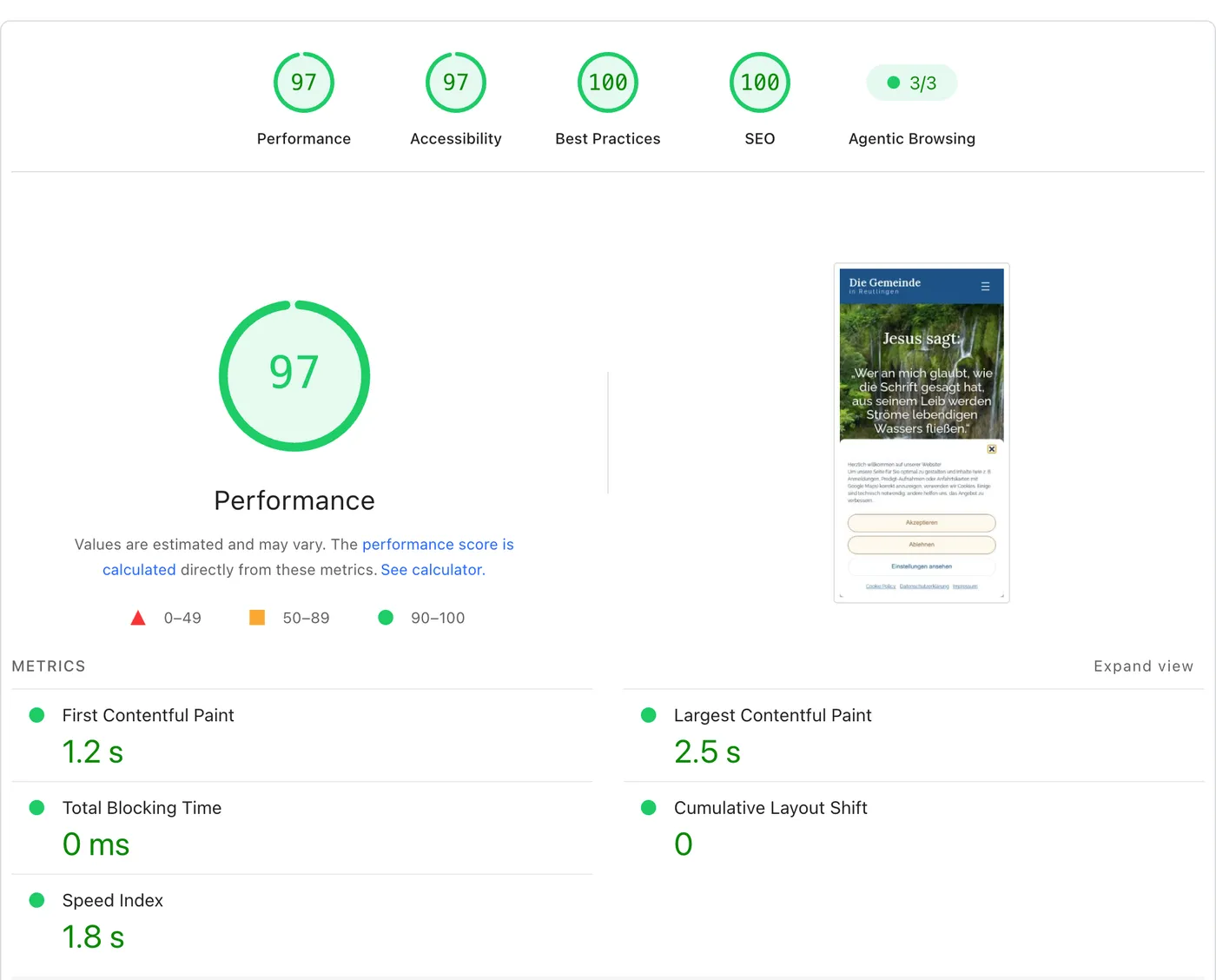Open the 'See calculator' link
1216x980 pixels.
click(x=431, y=570)
